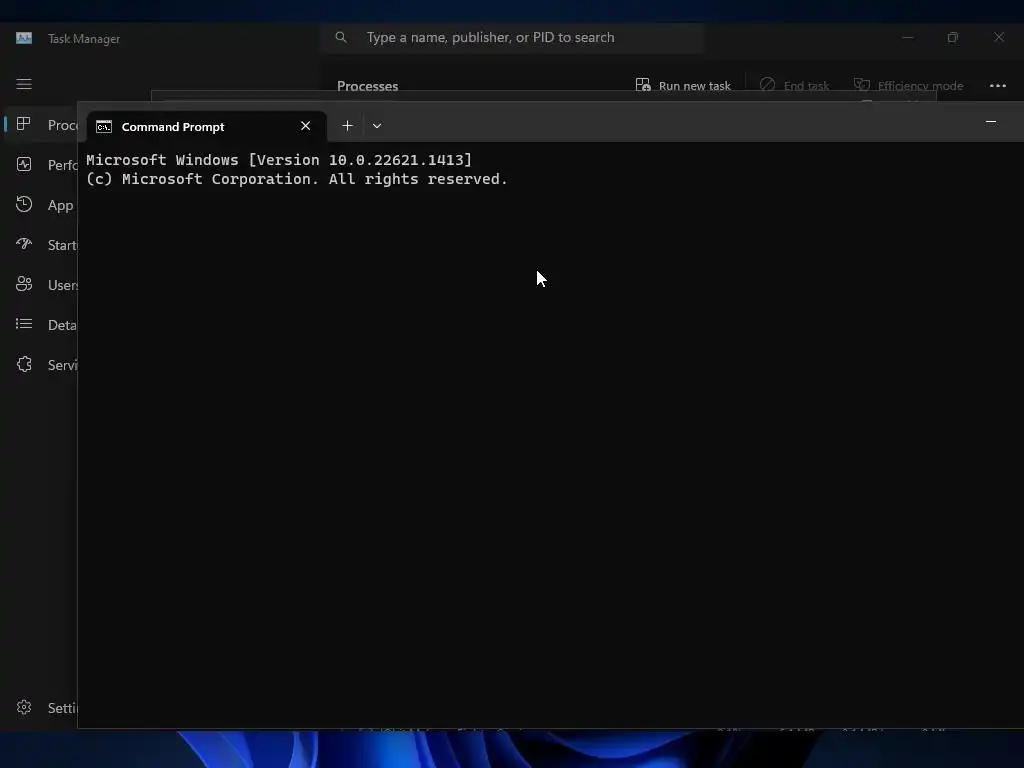This screenshot has width=1024, height=768.
Task: Select the Command Prompt tab
Action: click(x=206, y=126)
